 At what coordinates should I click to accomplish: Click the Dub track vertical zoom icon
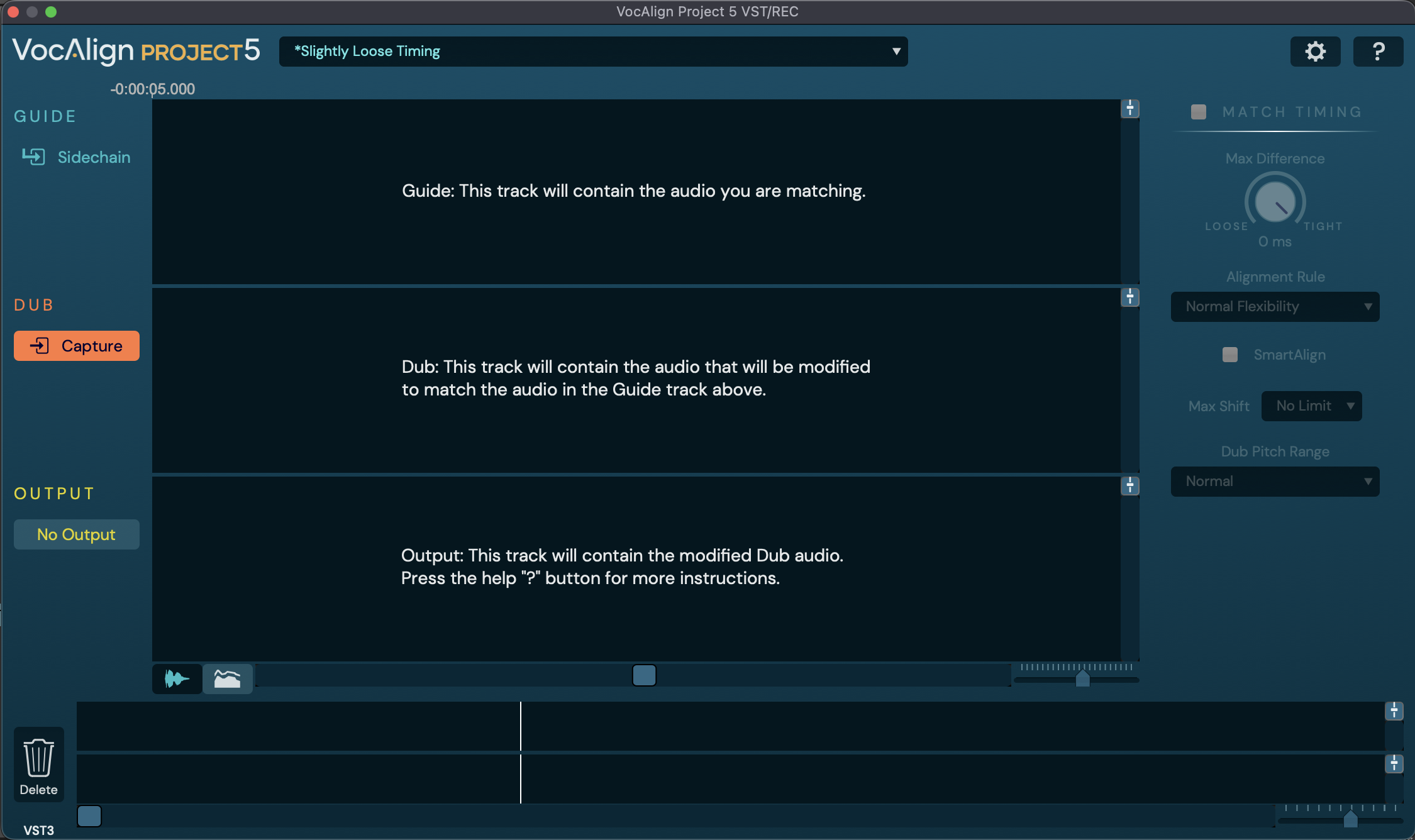[1130, 297]
